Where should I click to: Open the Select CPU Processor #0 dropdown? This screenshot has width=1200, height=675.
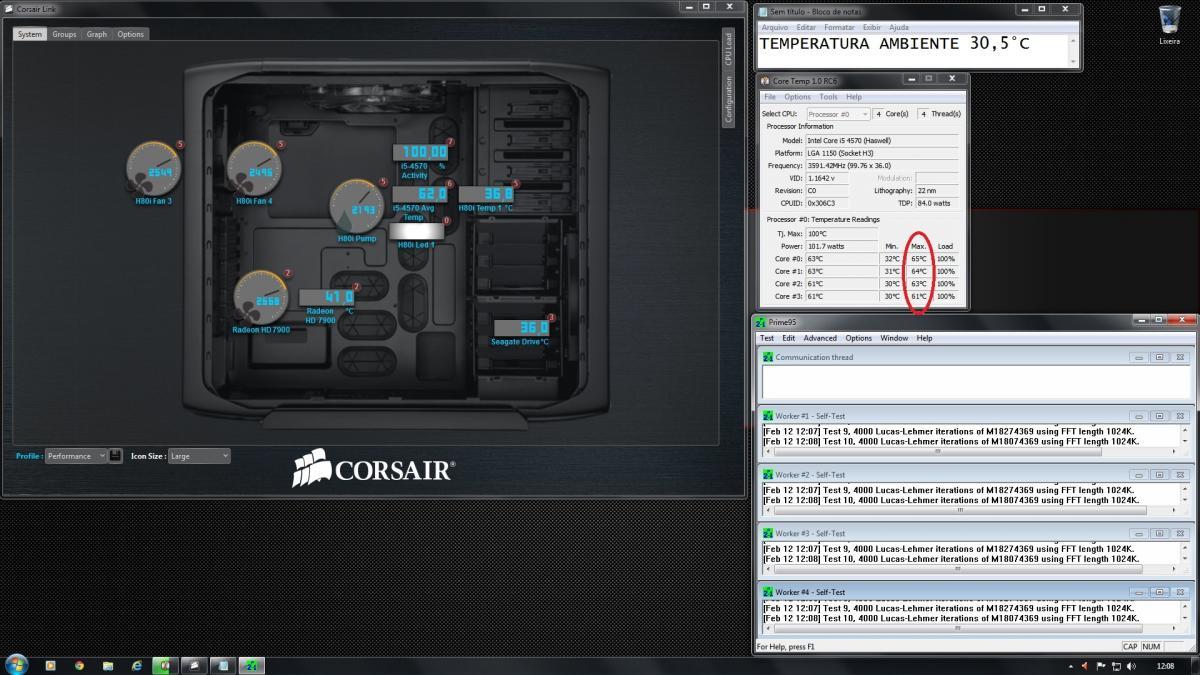click(x=838, y=114)
